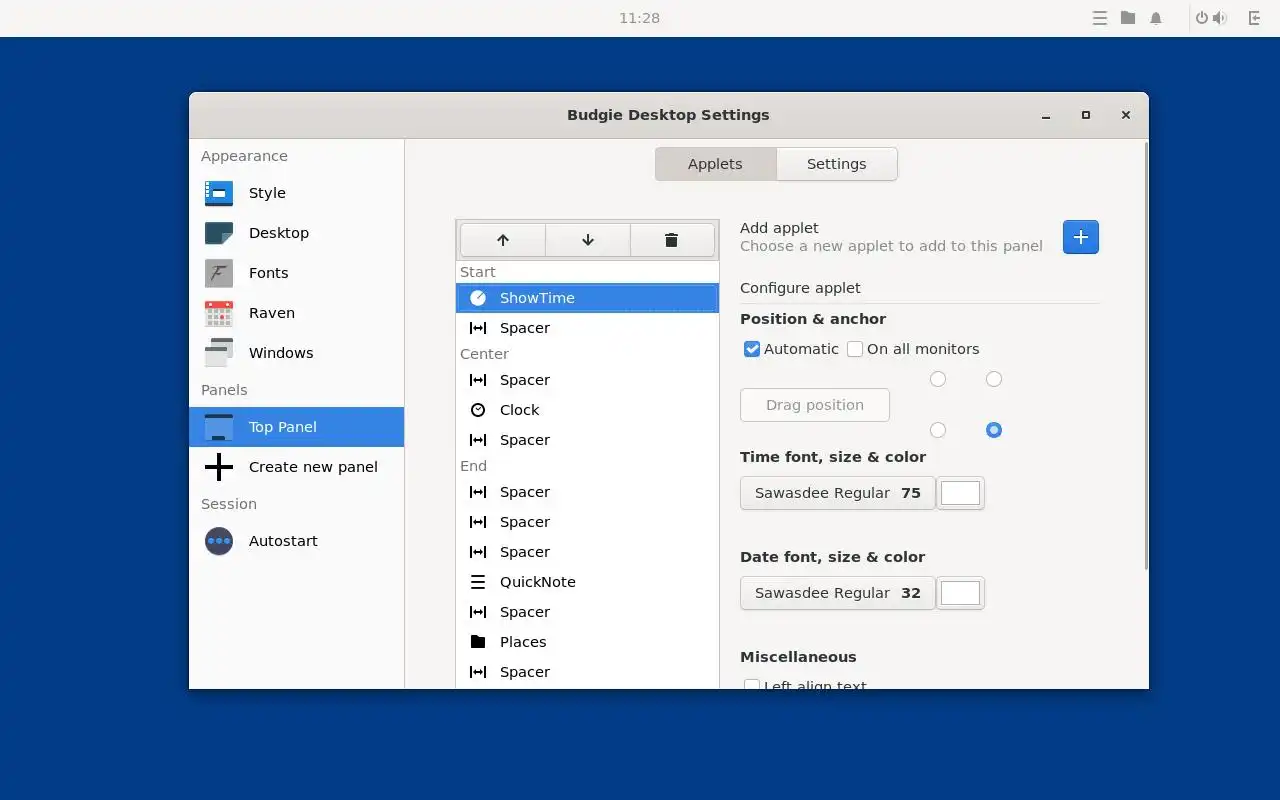
Task: Click Create new panel
Action: (x=296, y=467)
